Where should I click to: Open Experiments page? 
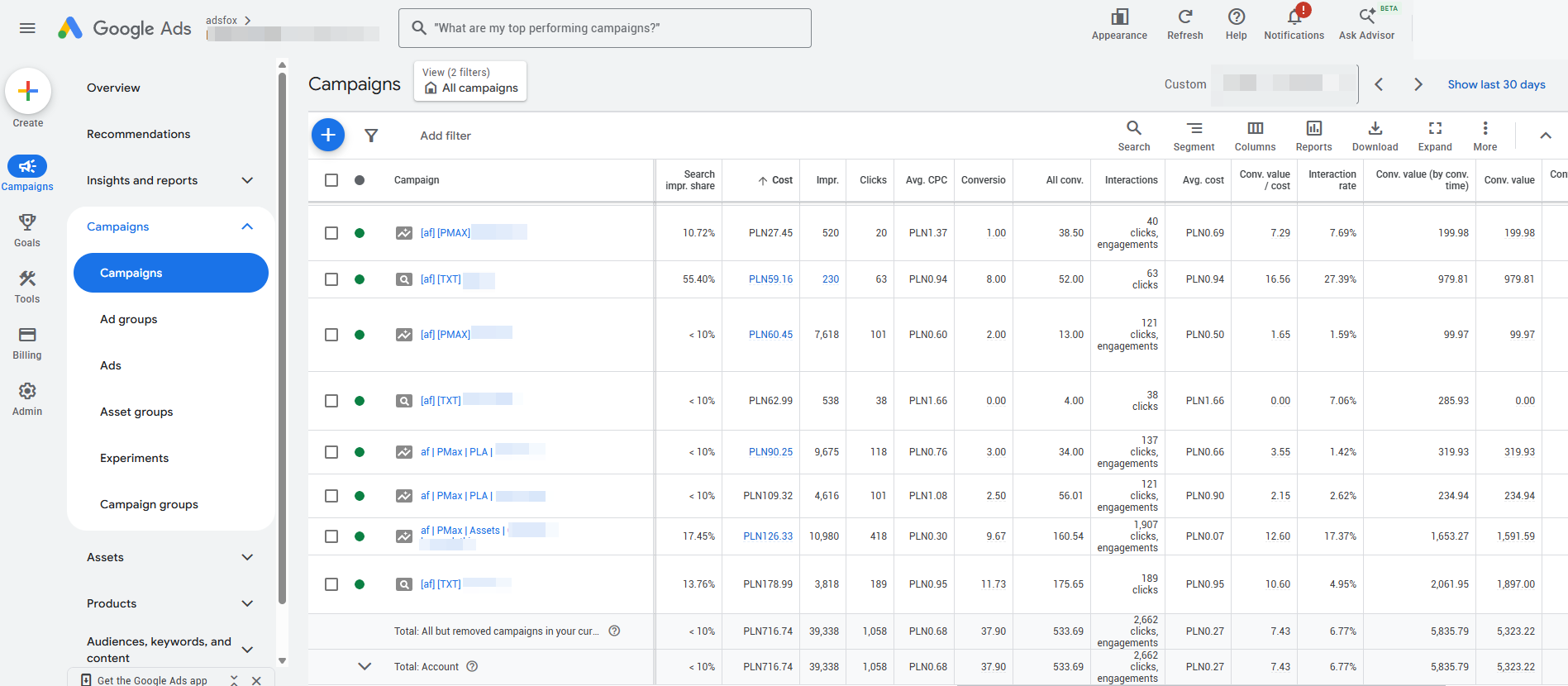coord(134,458)
